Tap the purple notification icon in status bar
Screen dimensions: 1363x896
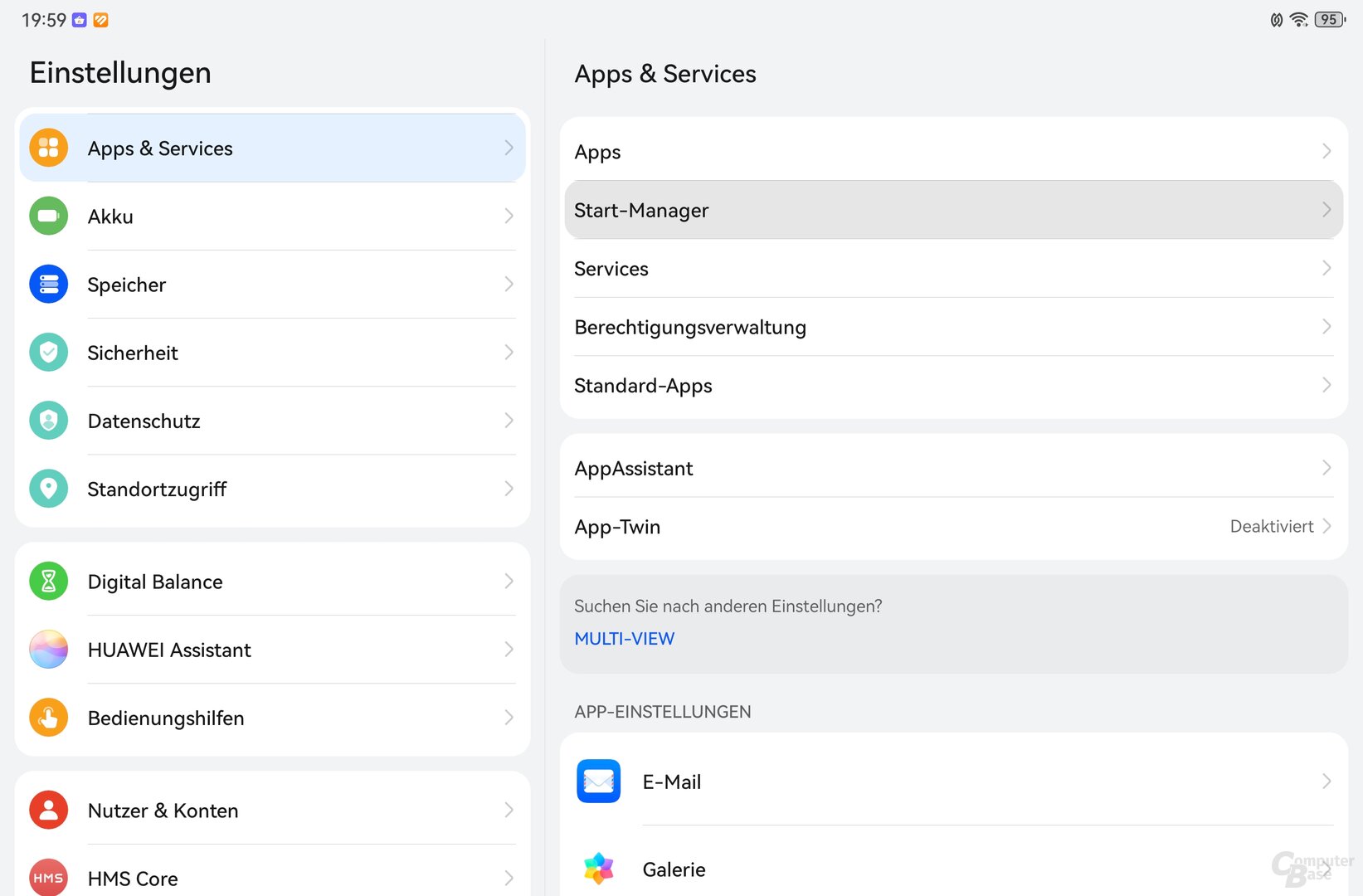[x=80, y=20]
